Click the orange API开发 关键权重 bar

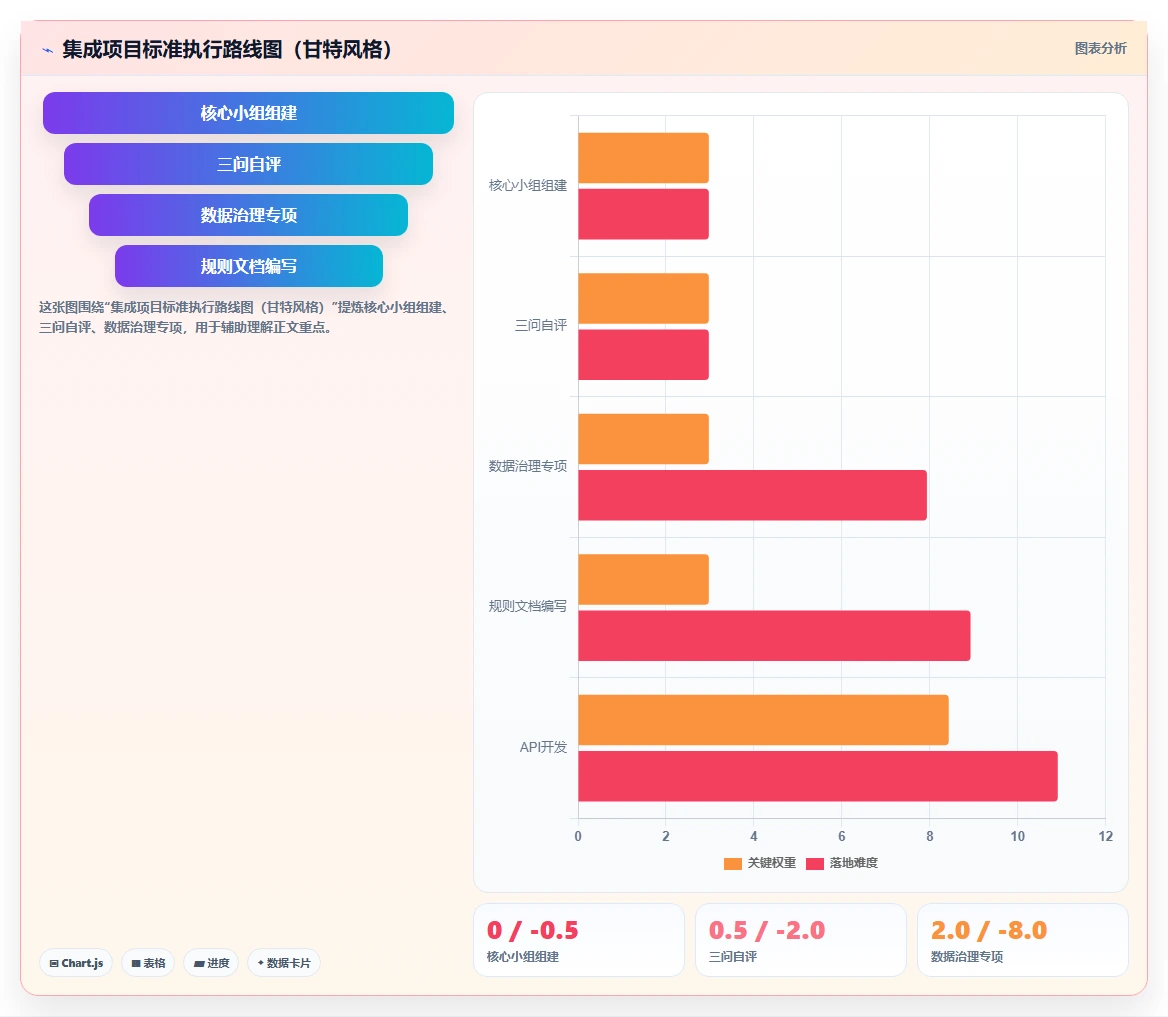(x=764, y=720)
